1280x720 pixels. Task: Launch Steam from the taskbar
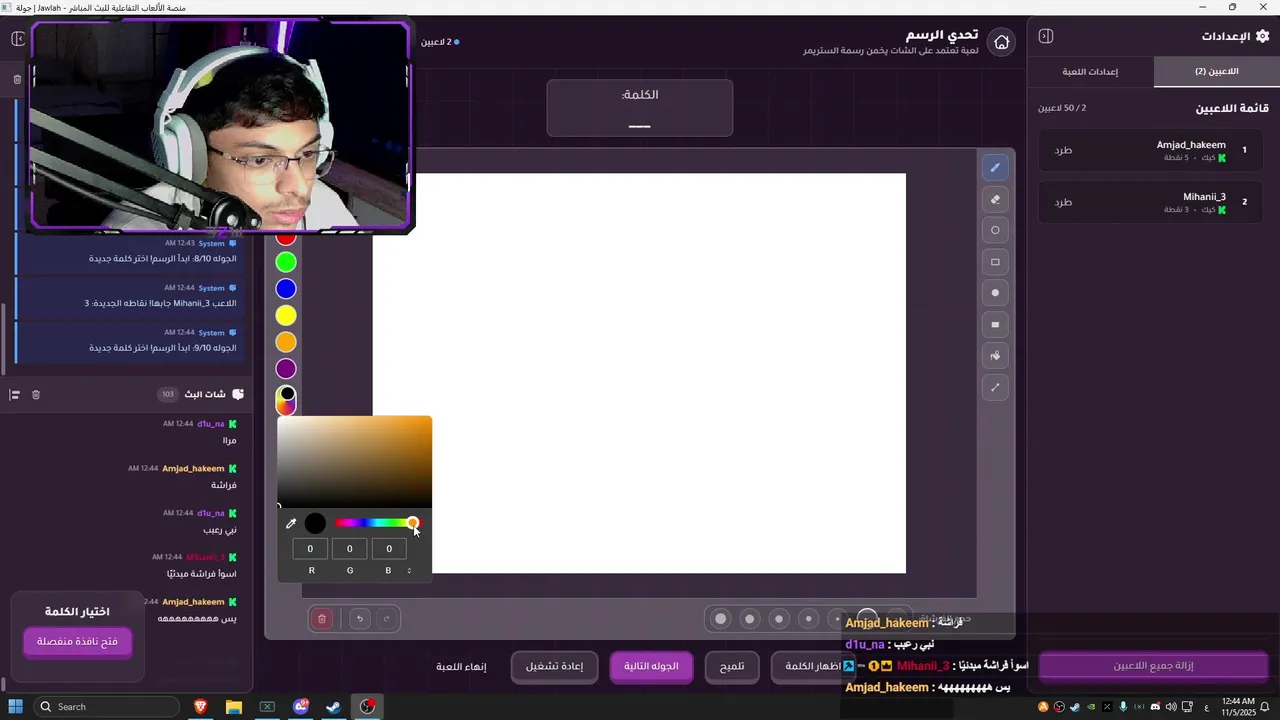coord(334,706)
